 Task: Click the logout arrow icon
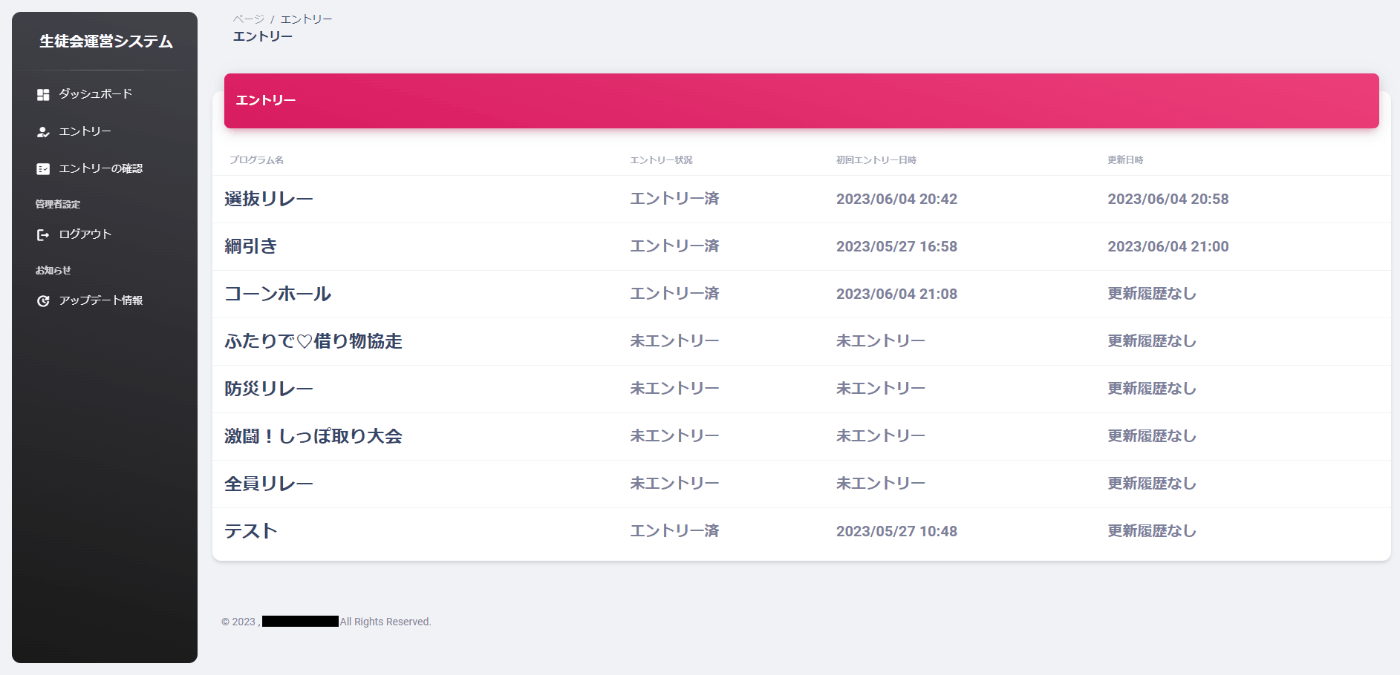43,235
